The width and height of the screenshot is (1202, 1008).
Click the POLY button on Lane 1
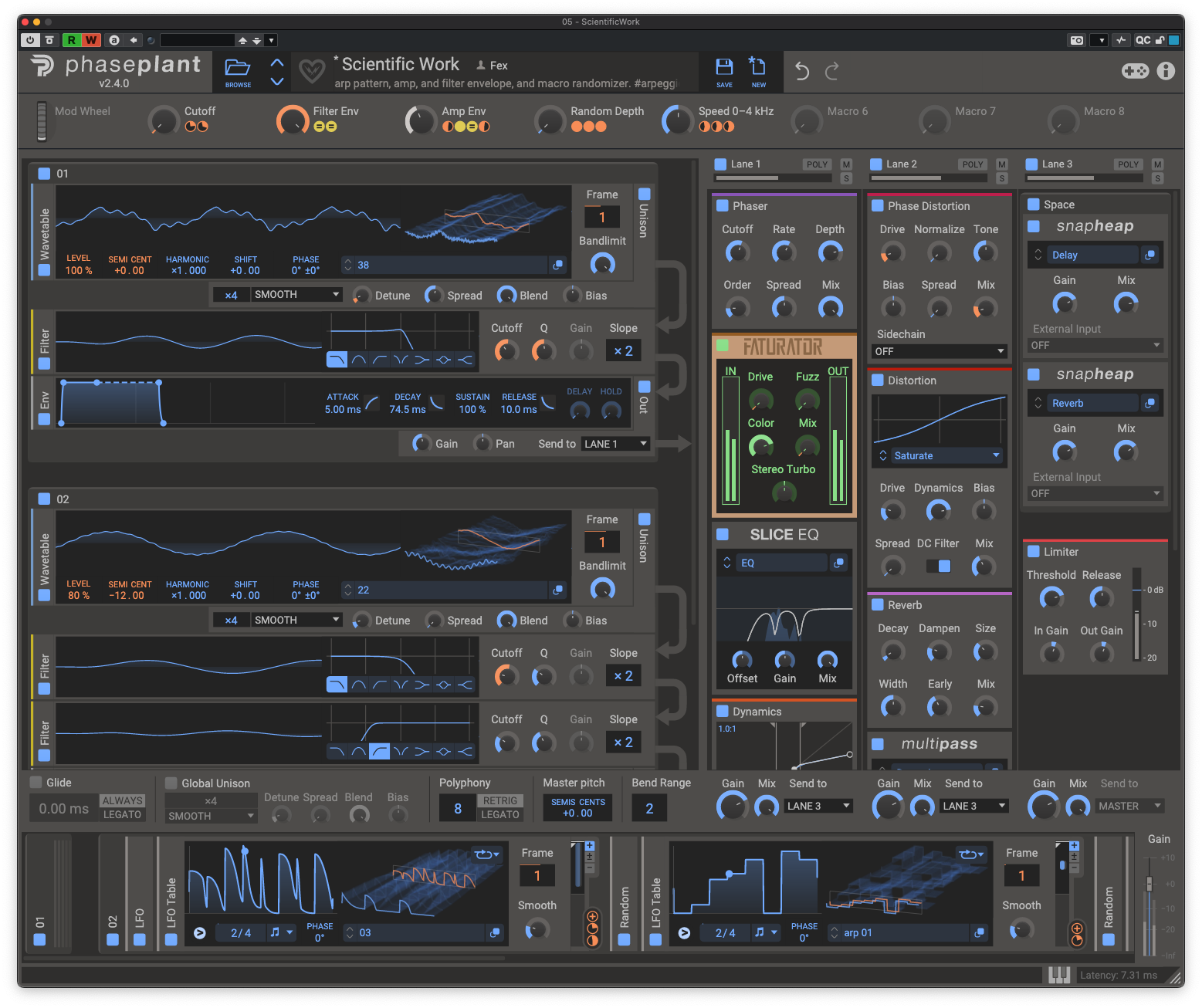817,164
